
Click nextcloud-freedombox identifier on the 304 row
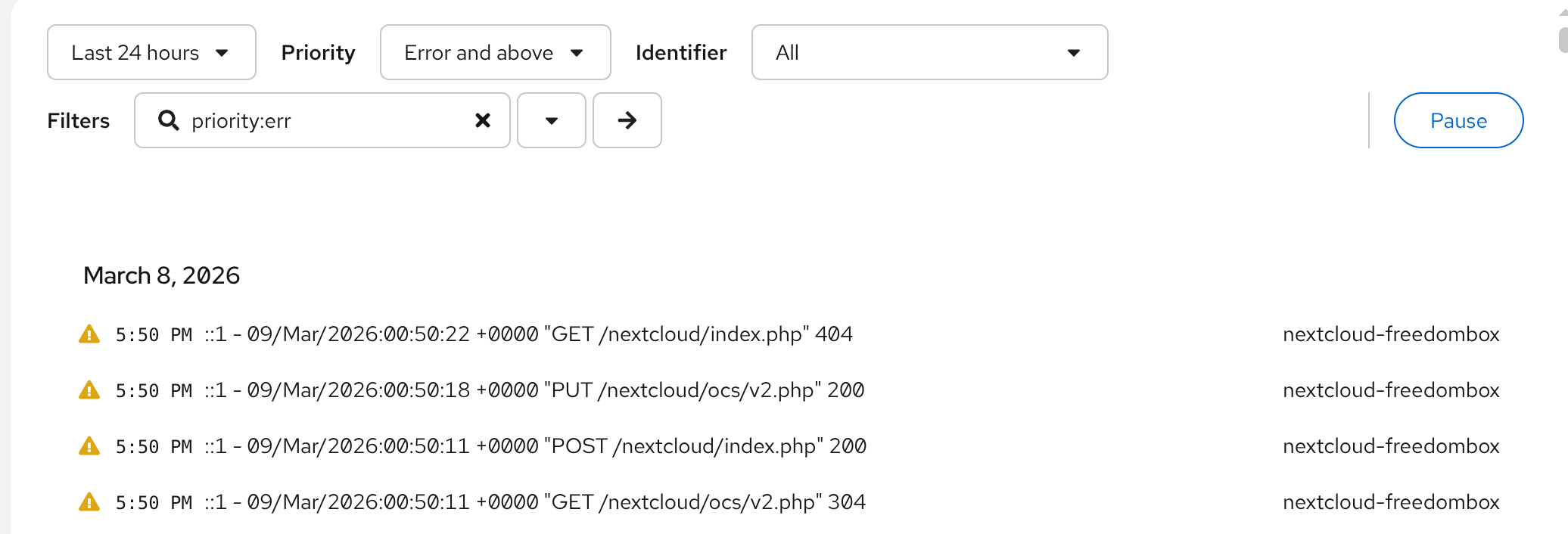1390,502
